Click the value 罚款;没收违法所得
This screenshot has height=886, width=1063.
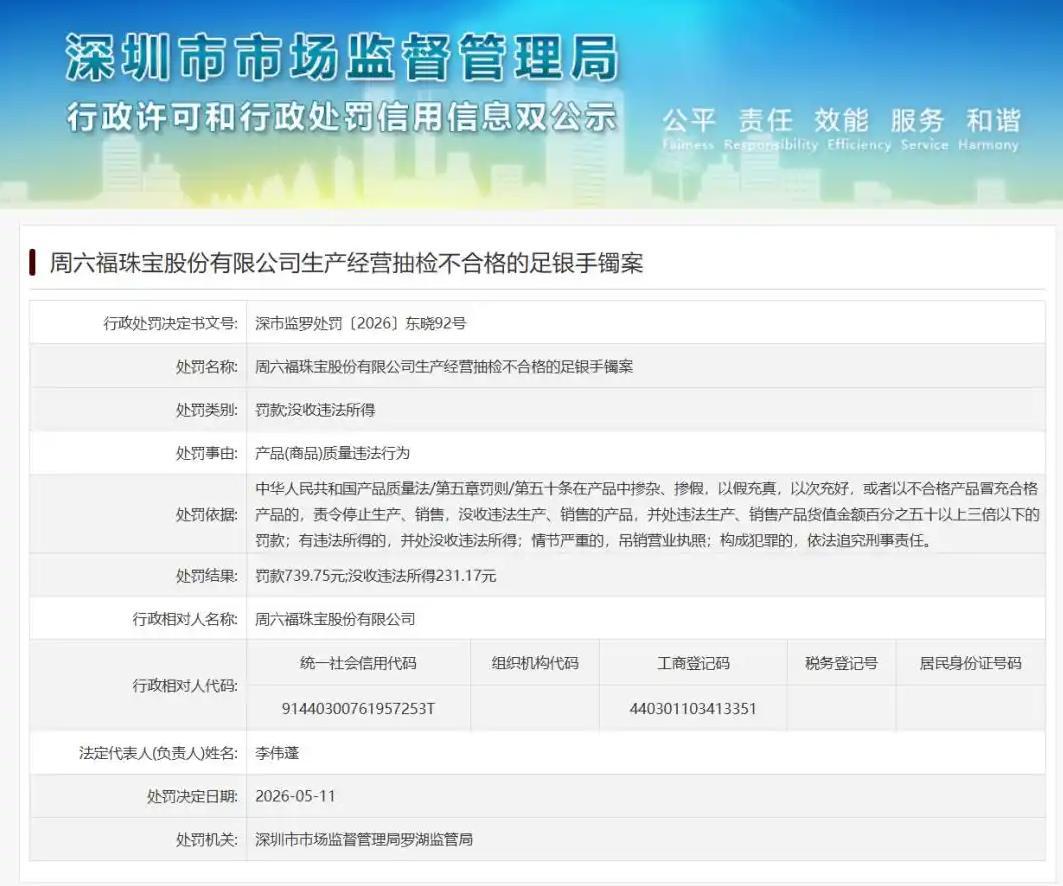click(315, 410)
